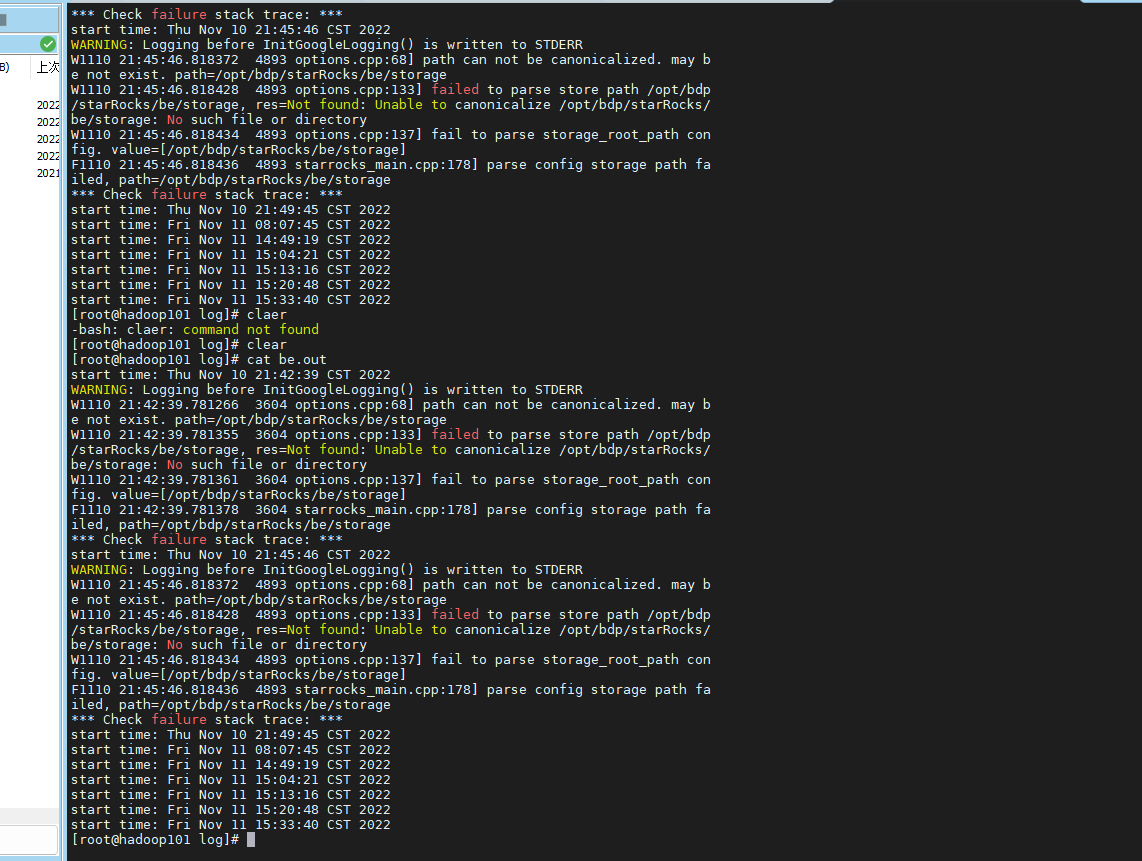Click the terminal cursor at the last prompt

(251, 840)
